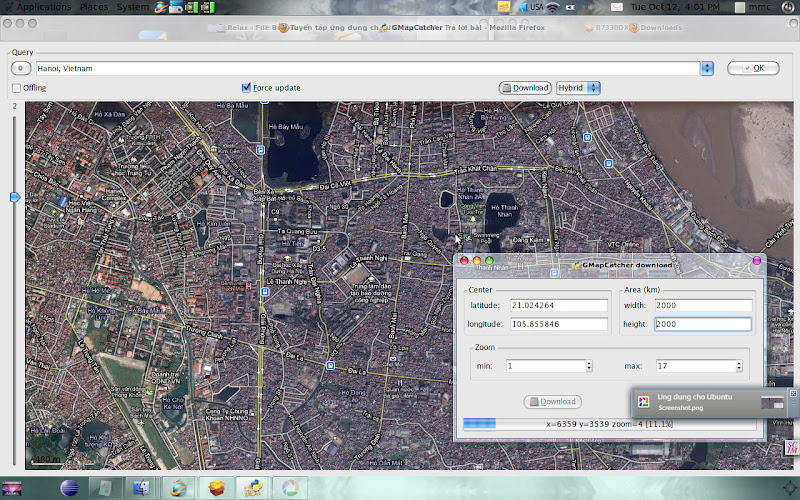
Task: Click the latitude field in download dialog
Action: tap(559, 305)
